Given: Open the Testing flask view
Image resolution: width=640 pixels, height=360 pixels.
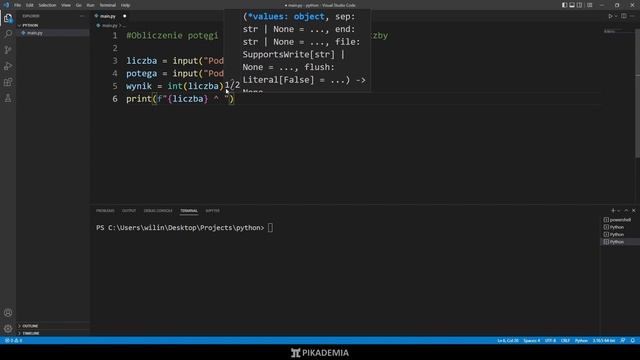Looking at the screenshot, I should pyautogui.click(x=8, y=98).
